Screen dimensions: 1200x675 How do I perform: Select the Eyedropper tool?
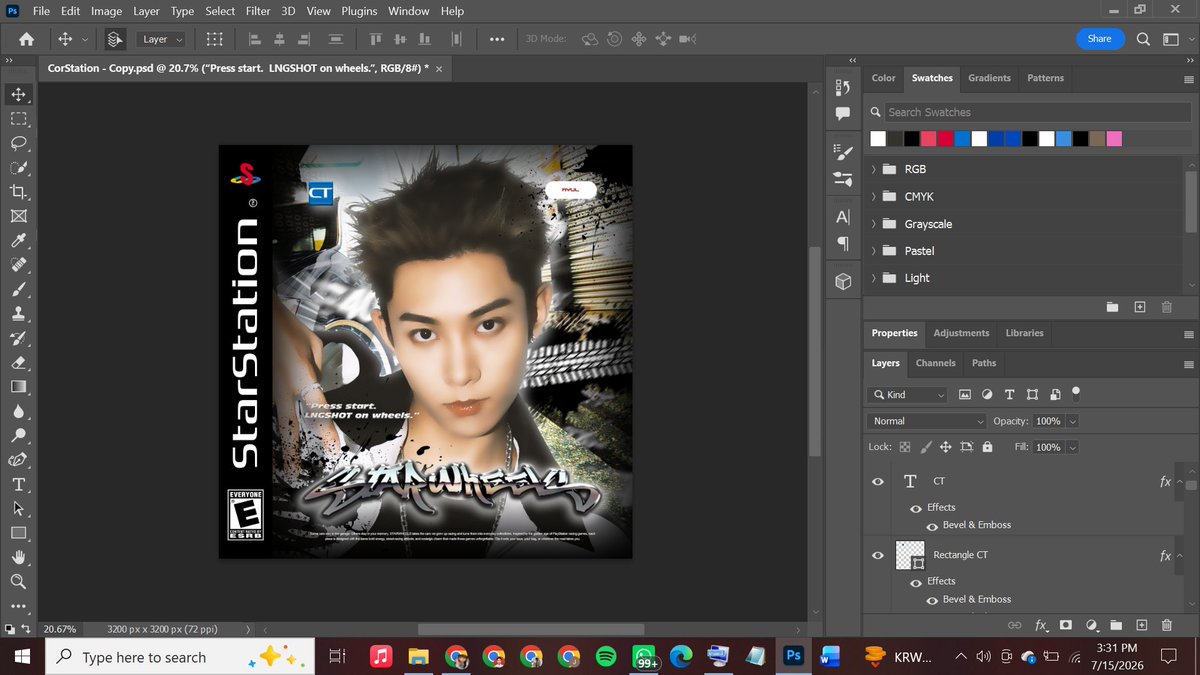click(18, 240)
